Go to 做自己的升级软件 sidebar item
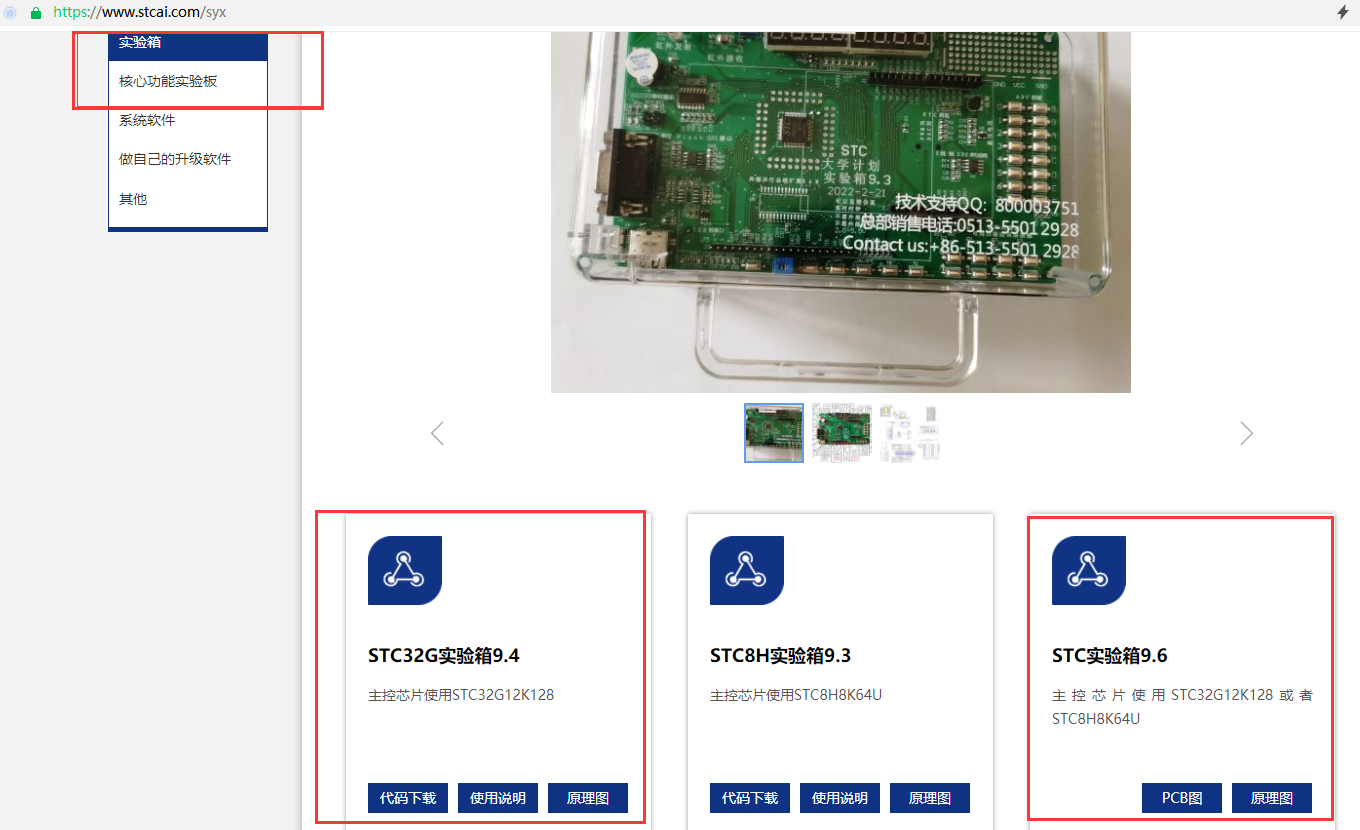This screenshot has height=830, width=1360. point(188,159)
